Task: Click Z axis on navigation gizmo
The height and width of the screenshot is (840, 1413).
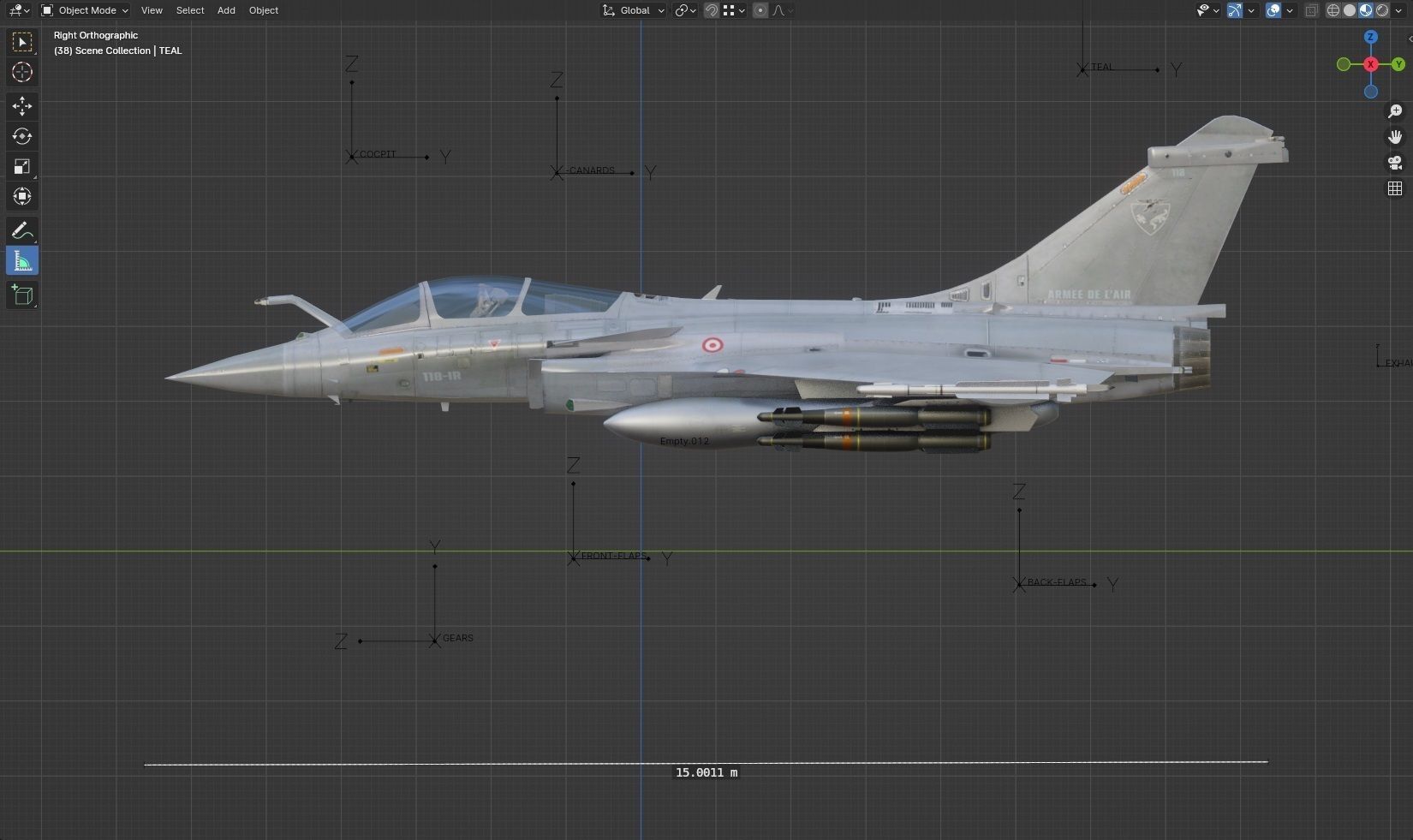Action: click(x=1371, y=37)
